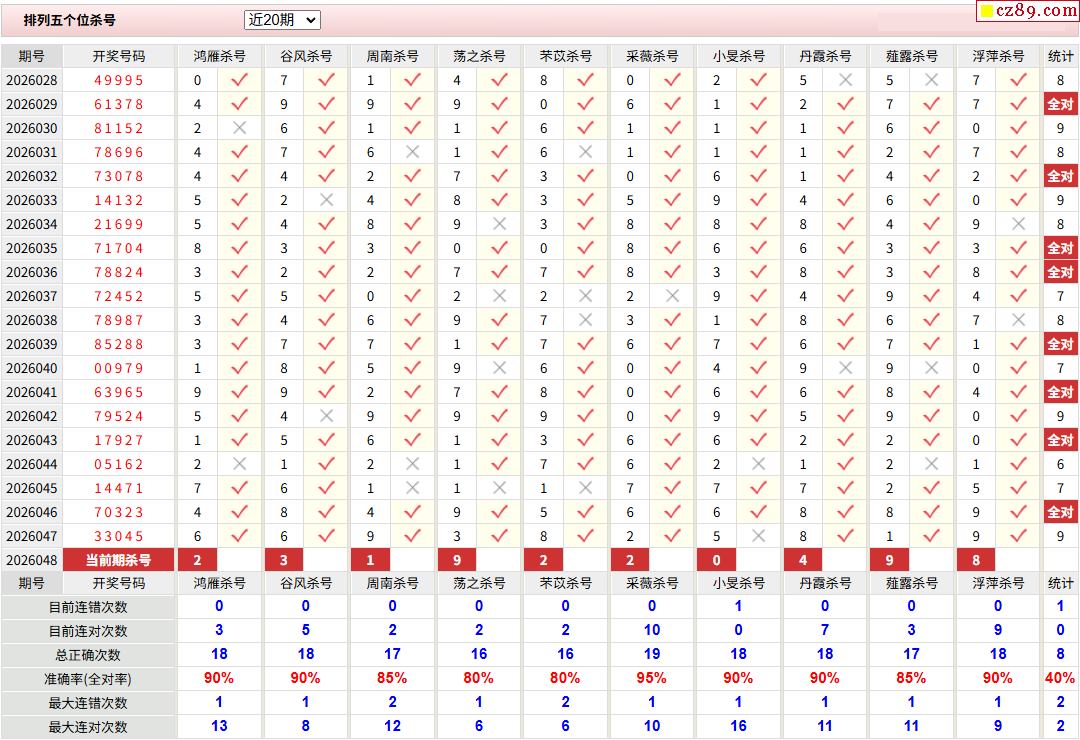The height and width of the screenshot is (740, 1080).
Task: Click the red 浮萍 prediction cell showing 8
Action: point(977,560)
